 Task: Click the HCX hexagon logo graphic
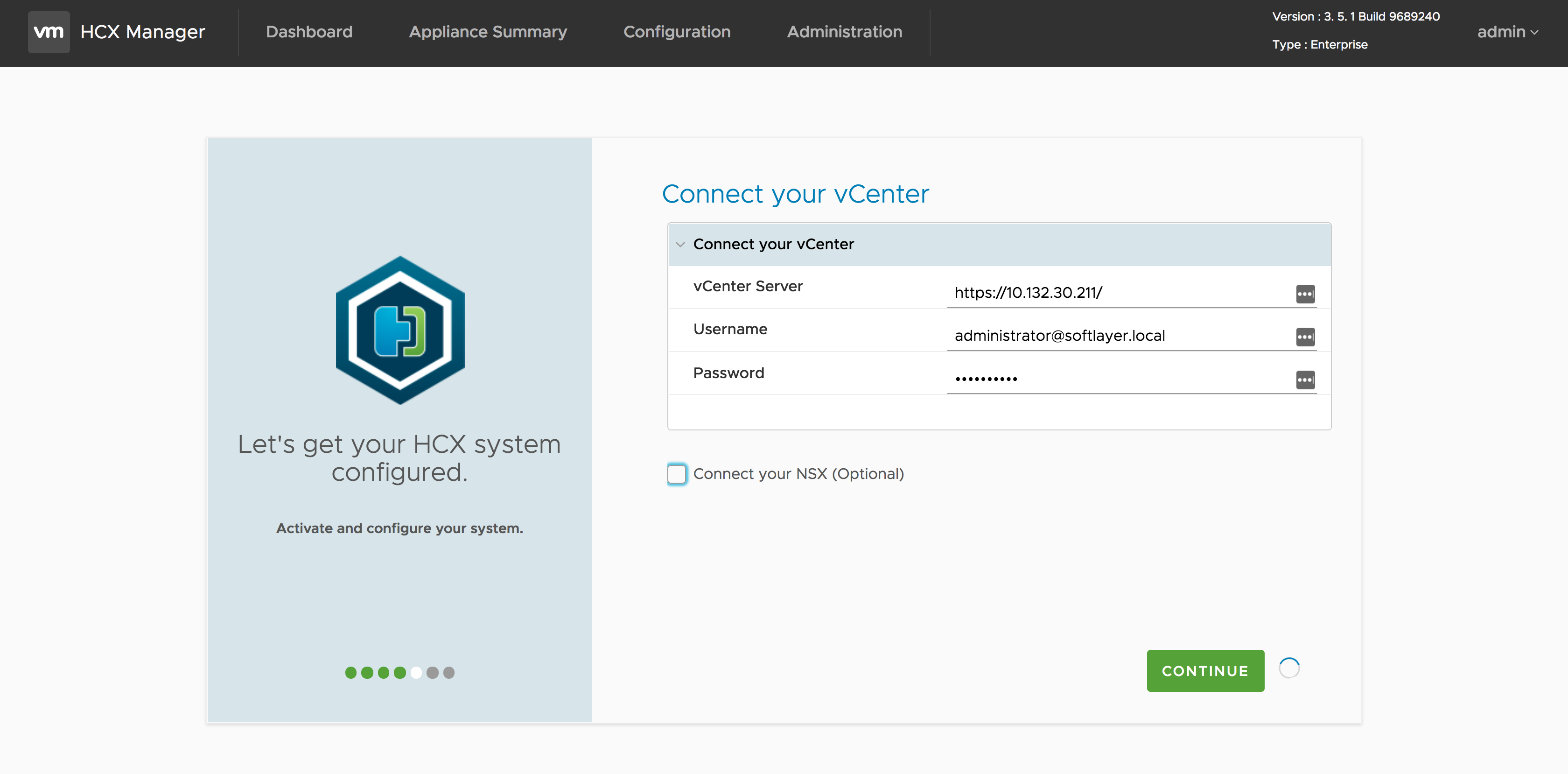[399, 331]
